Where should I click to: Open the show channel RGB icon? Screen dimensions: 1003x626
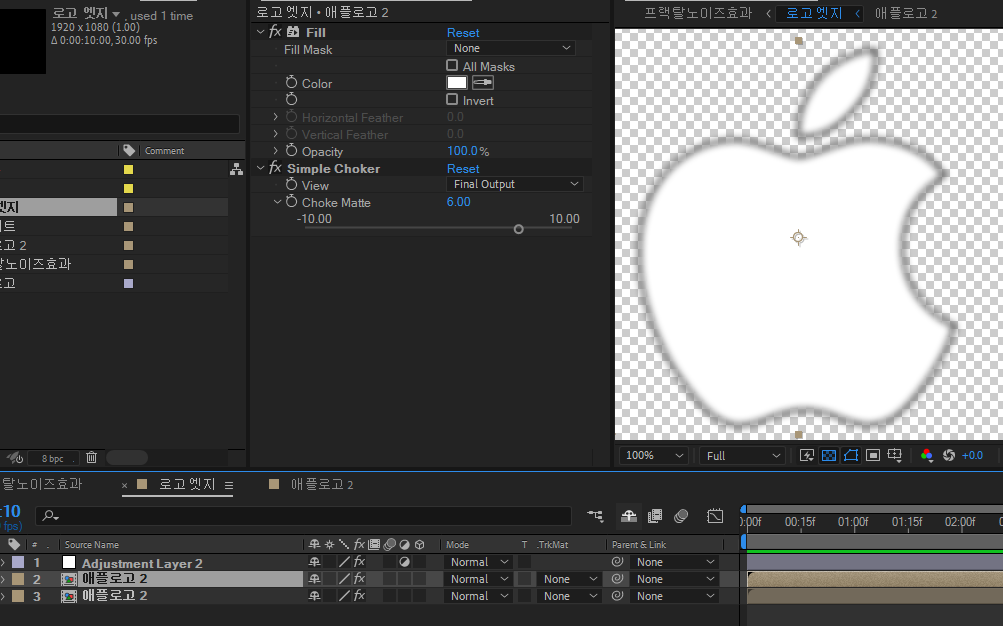pyautogui.click(x=926, y=455)
